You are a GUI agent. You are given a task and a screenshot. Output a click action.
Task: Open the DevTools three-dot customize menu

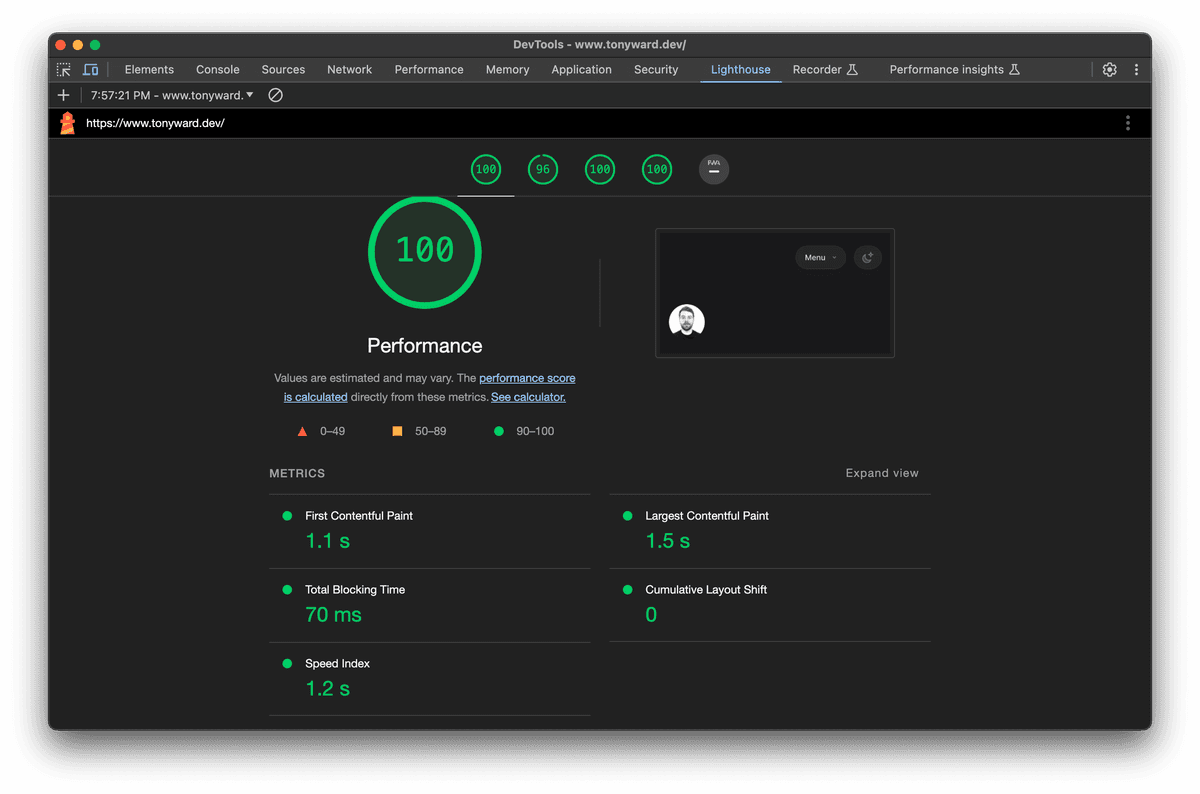(1136, 70)
